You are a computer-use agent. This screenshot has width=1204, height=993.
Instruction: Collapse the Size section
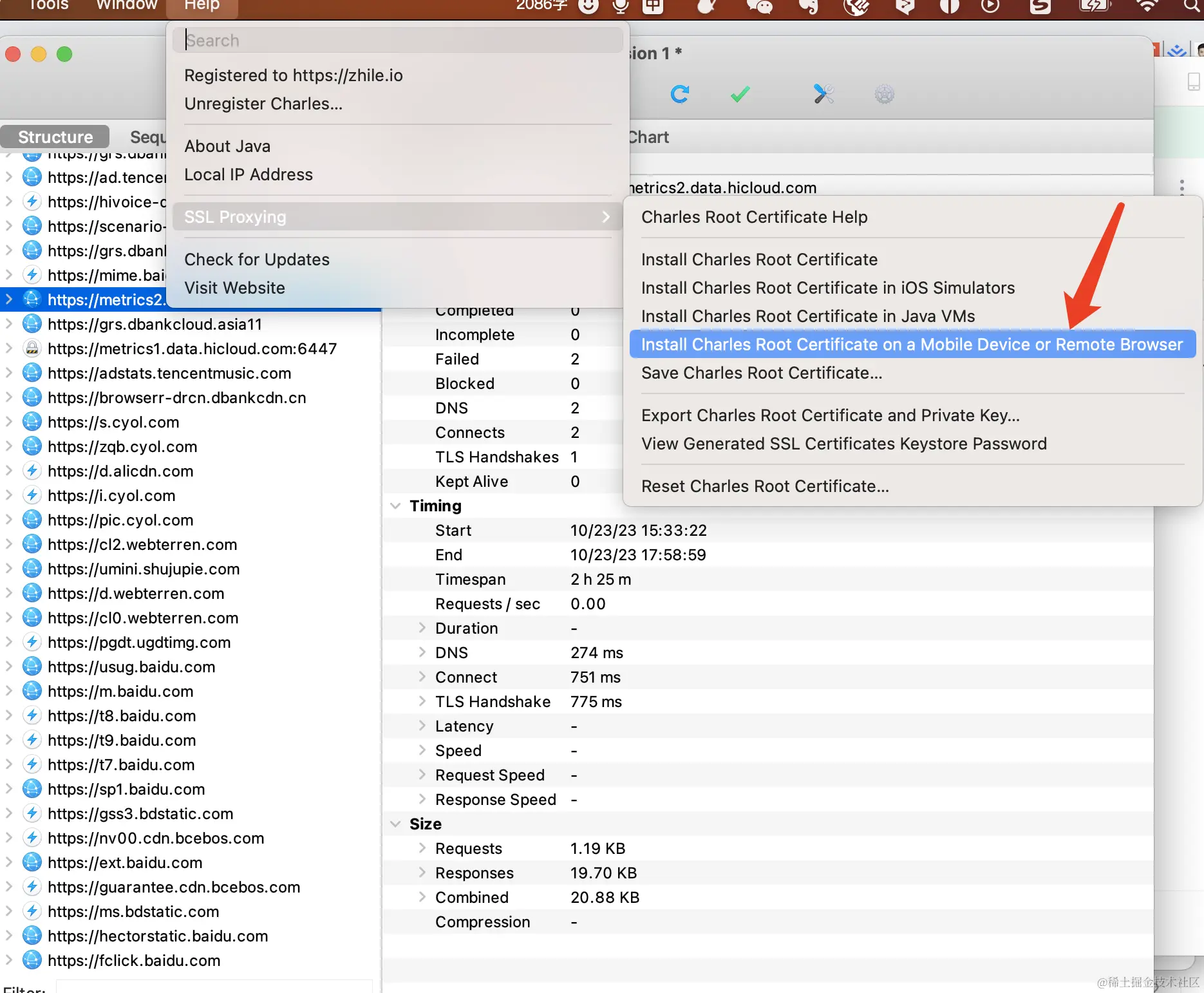click(x=395, y=824)
